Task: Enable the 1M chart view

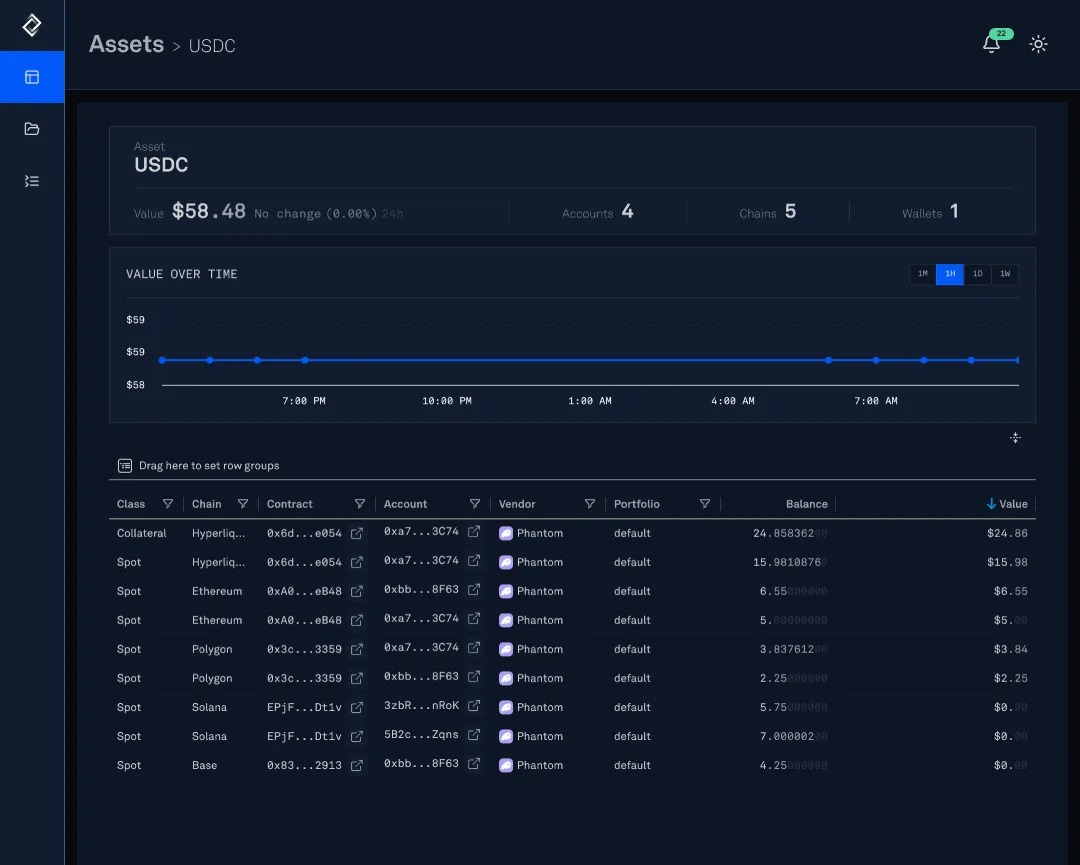Action: pos(922,273)
